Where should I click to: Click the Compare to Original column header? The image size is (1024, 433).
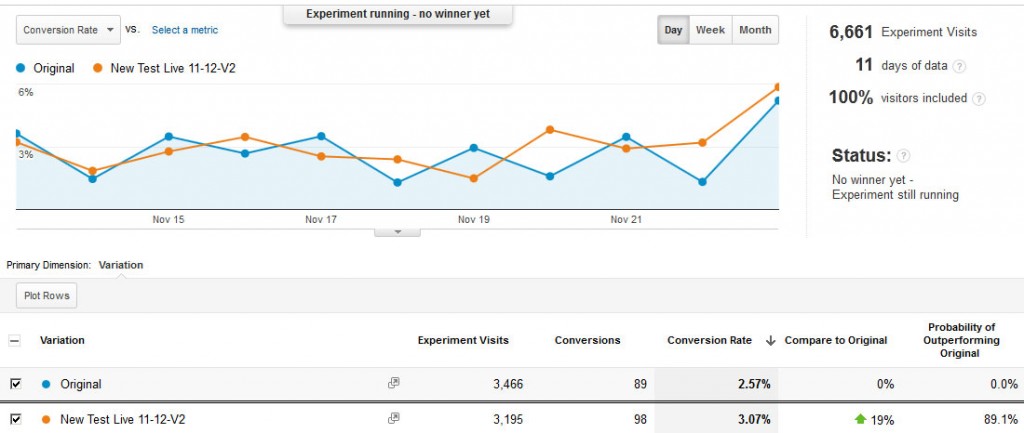click(836, 340)
